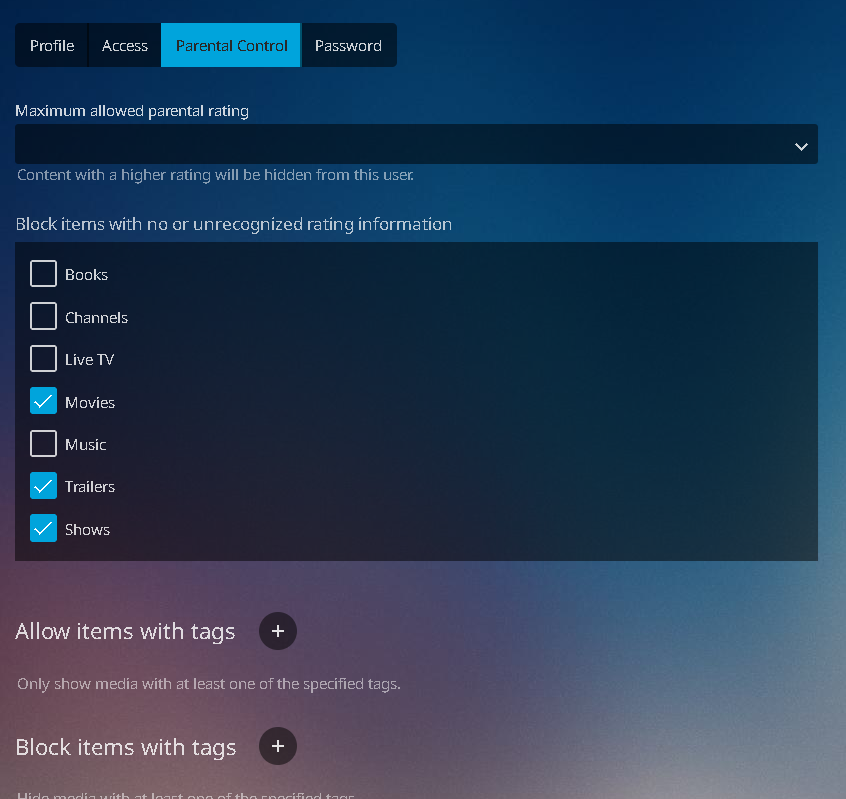Click the "Block items with tags" heading
This screenshot has height=799, width=846.
pos(125,747)
